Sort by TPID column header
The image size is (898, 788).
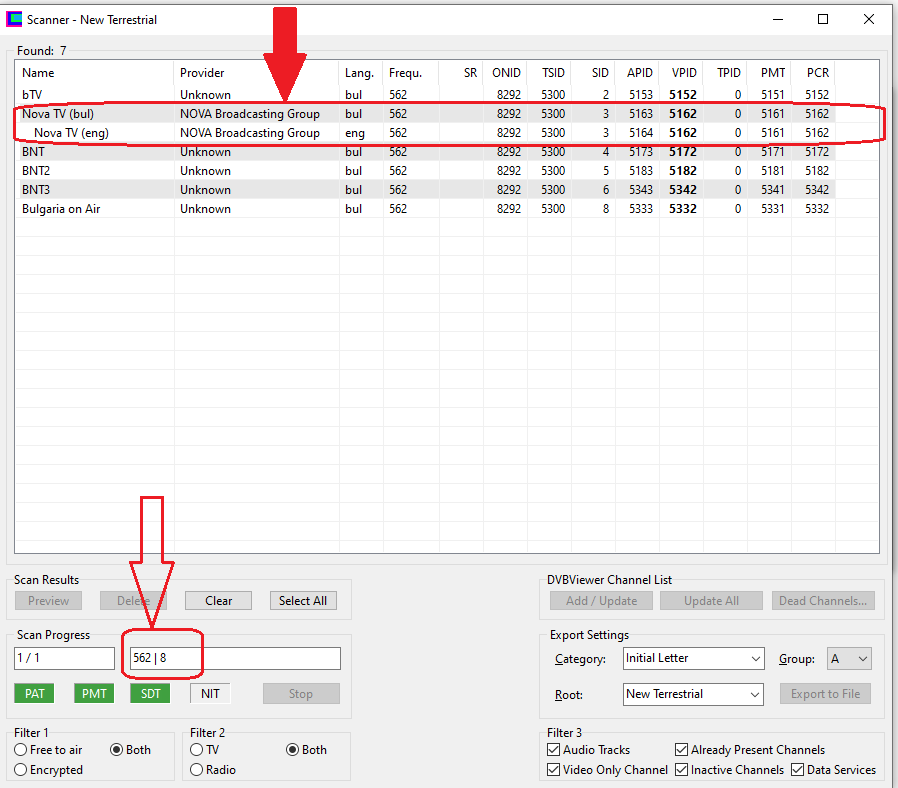coord(725,73)
